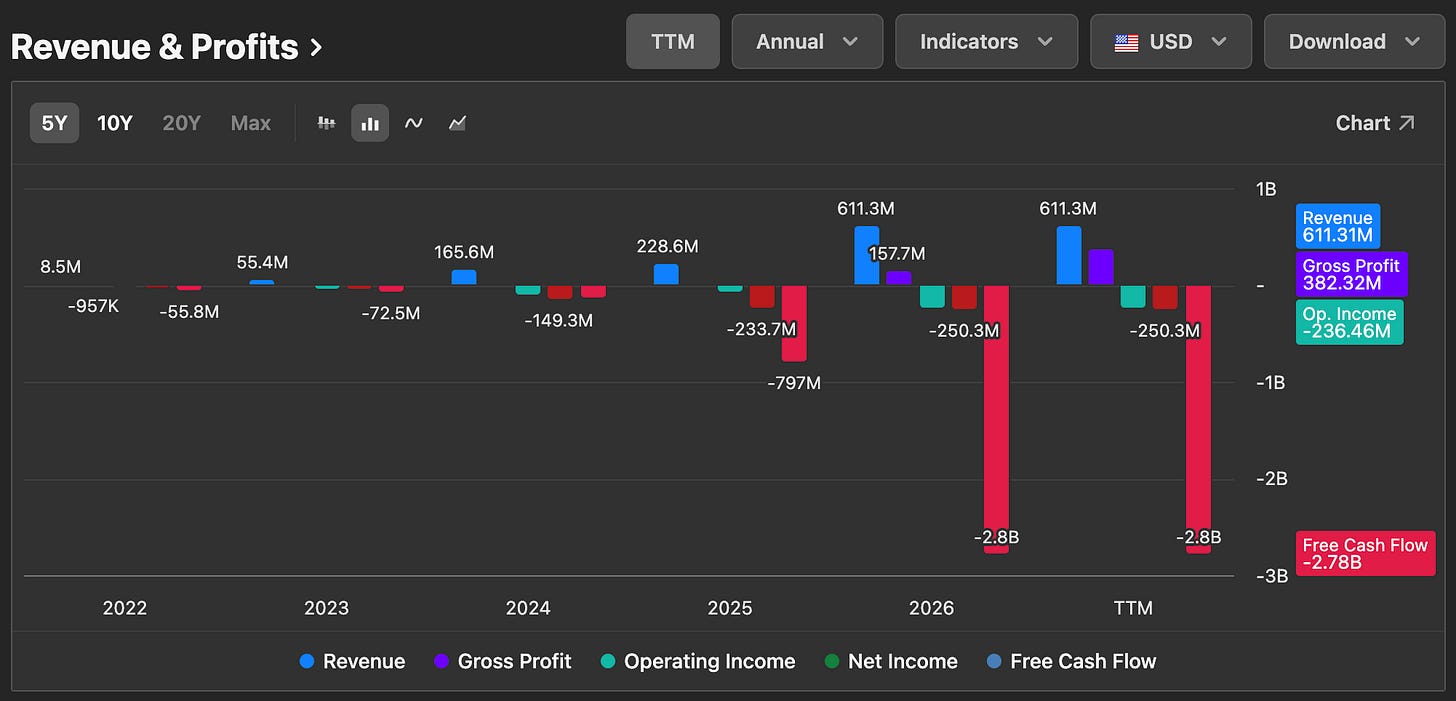
Task: Open the Annual period dropdown
Action: (x=807, y=42)
